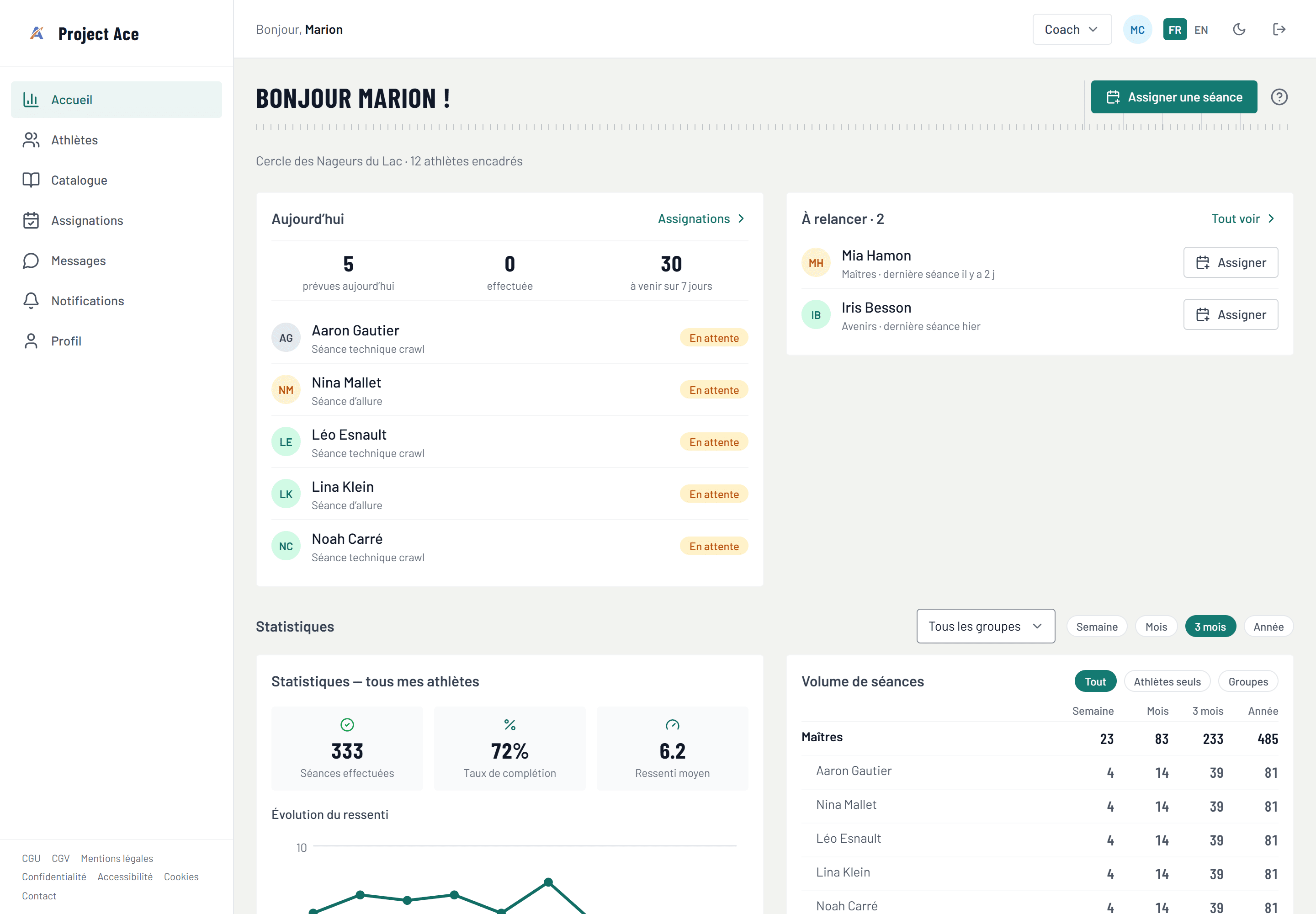Open Assignations via its calendar icon

click(31, 220)
